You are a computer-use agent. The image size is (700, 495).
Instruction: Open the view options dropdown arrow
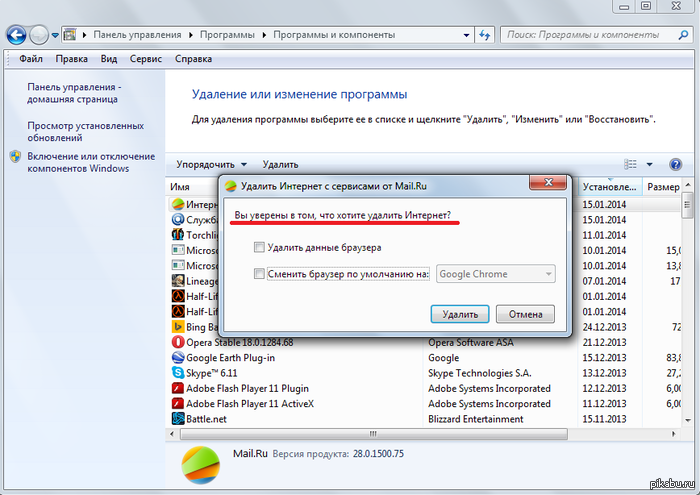coord(650,164)
